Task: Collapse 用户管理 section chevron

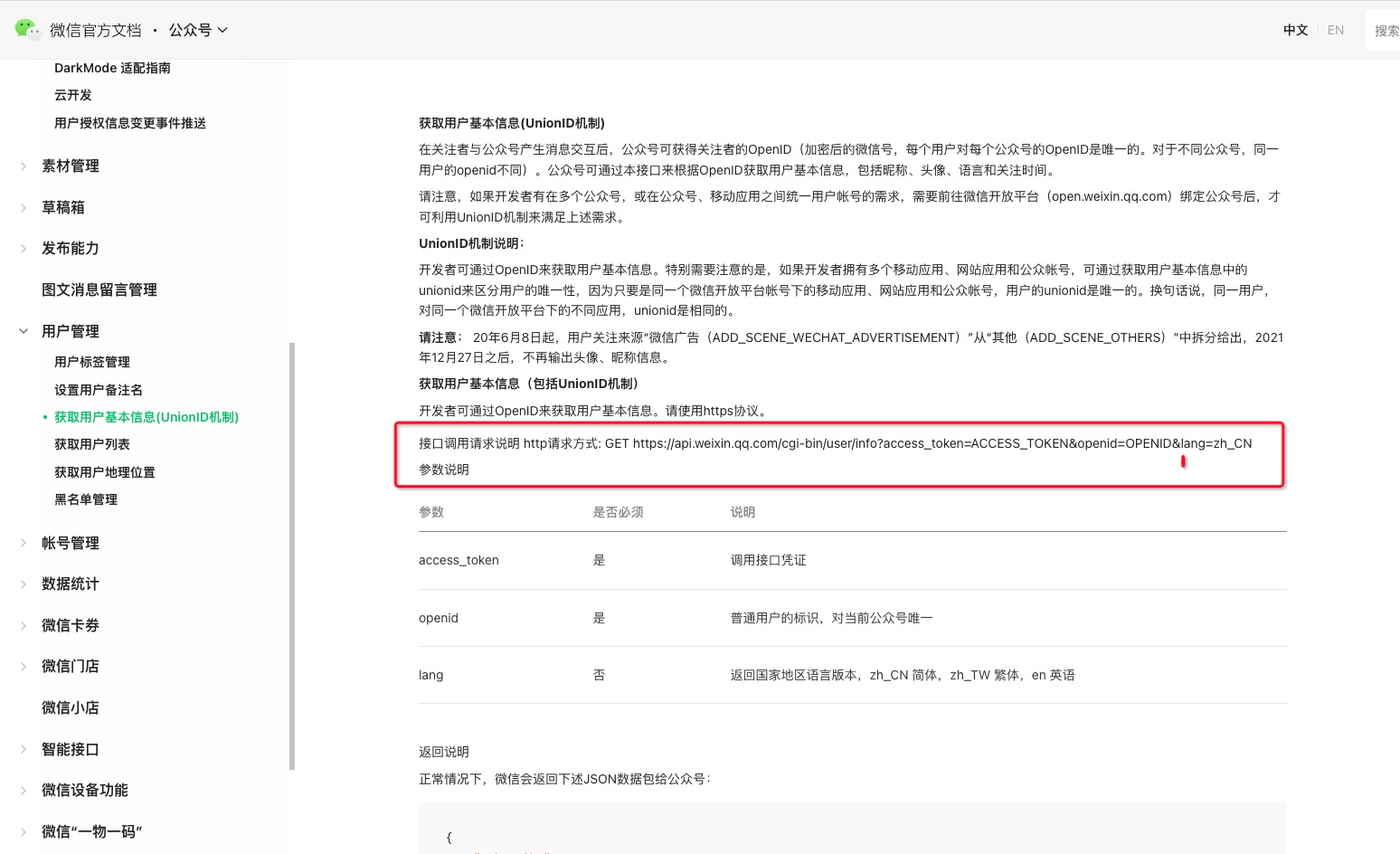Action: 24,331
